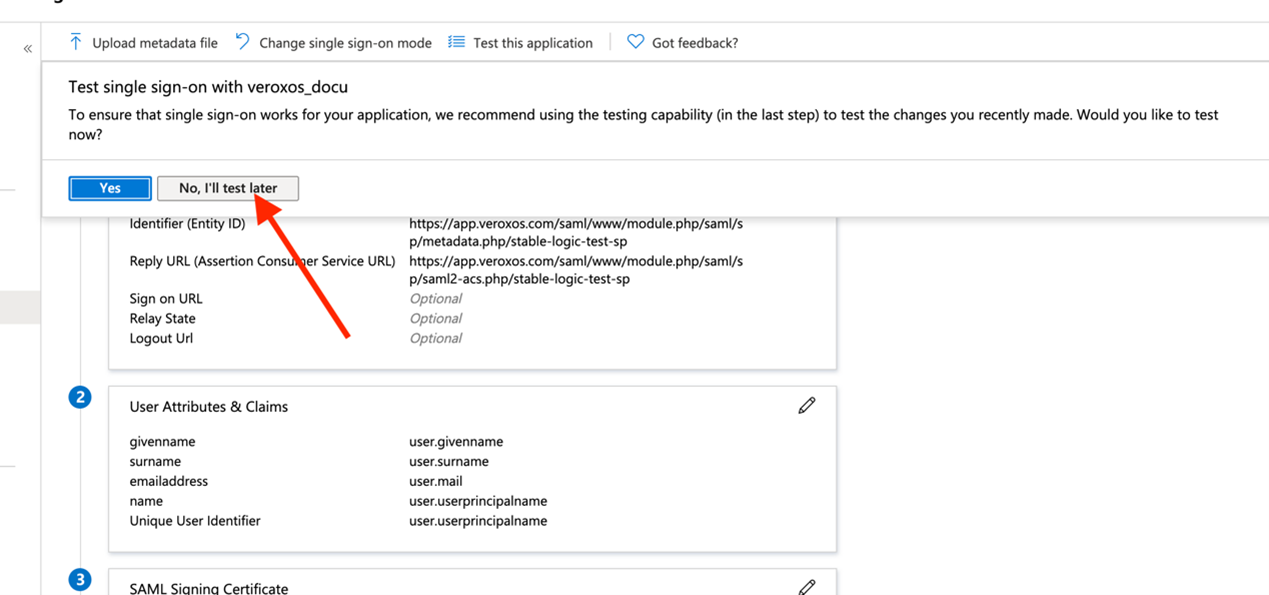Click the name claim label

tap(146, 501)
